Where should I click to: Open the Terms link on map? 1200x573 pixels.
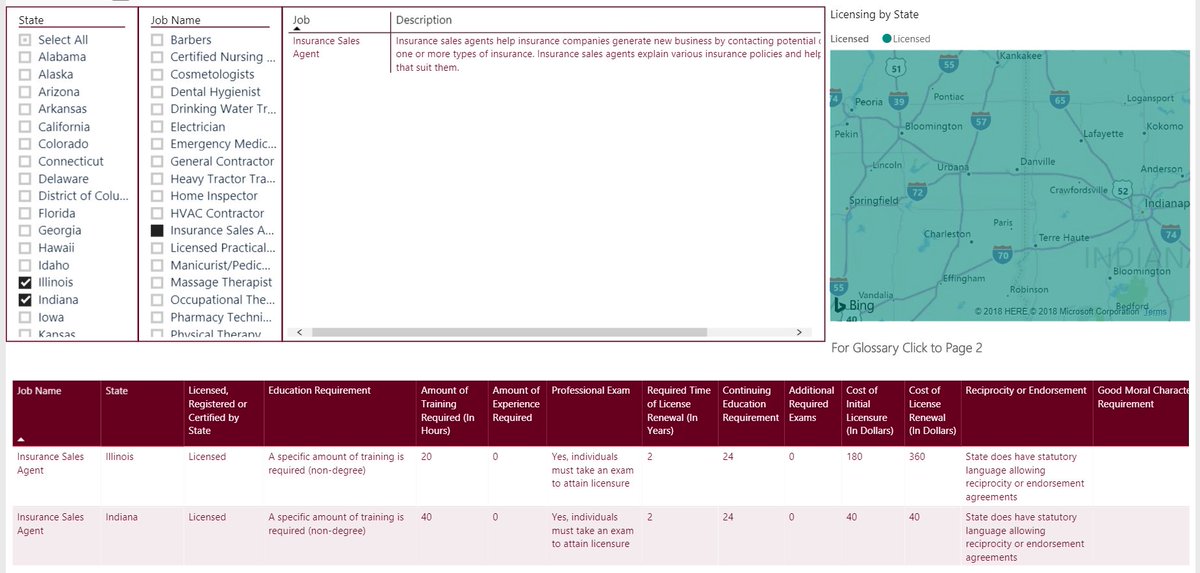(1155, 312)
